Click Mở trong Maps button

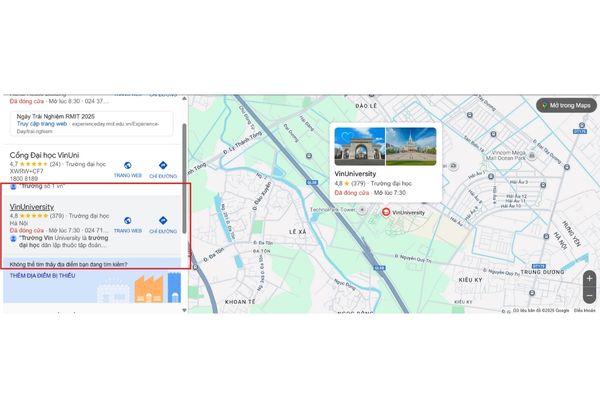(566, 105)
